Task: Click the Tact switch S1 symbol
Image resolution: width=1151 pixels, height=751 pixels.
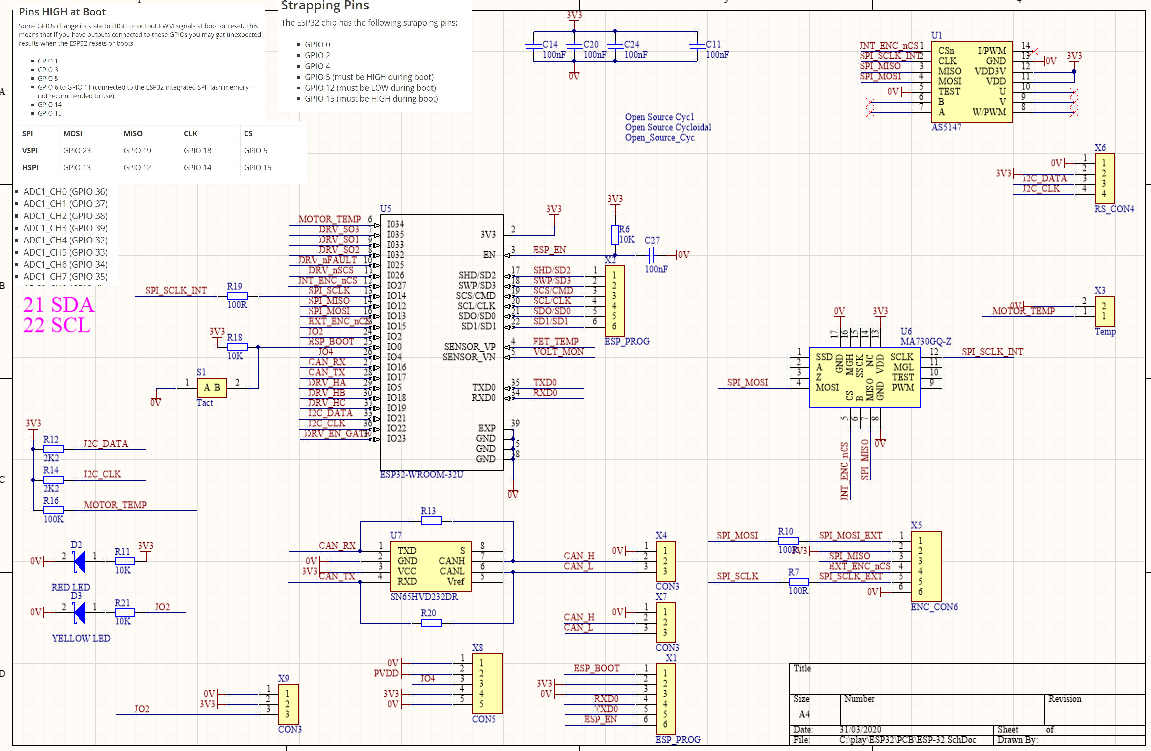Action: 212,388
